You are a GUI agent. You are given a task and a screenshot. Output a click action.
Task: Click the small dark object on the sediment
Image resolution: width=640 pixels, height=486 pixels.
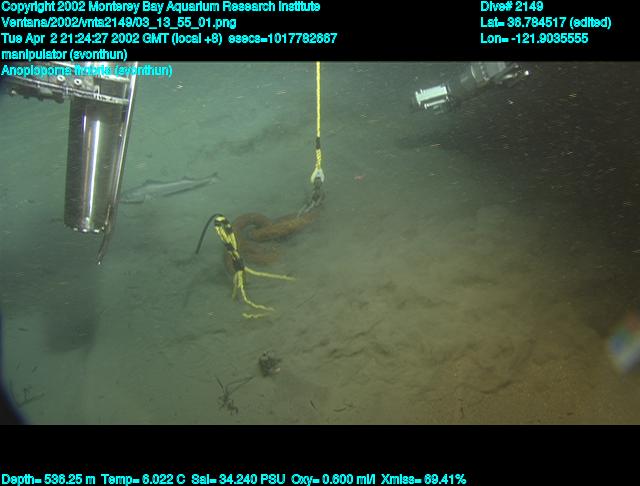[x=268, y=364]
